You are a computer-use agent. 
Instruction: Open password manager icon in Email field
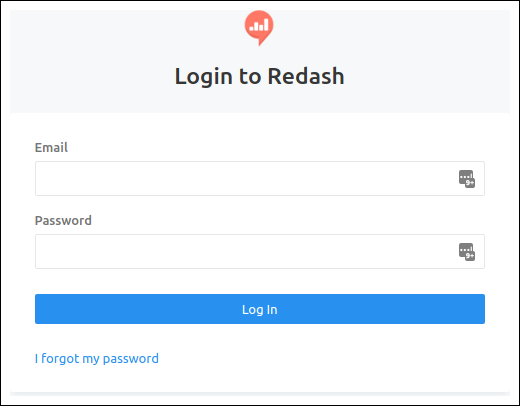[467, 179]
